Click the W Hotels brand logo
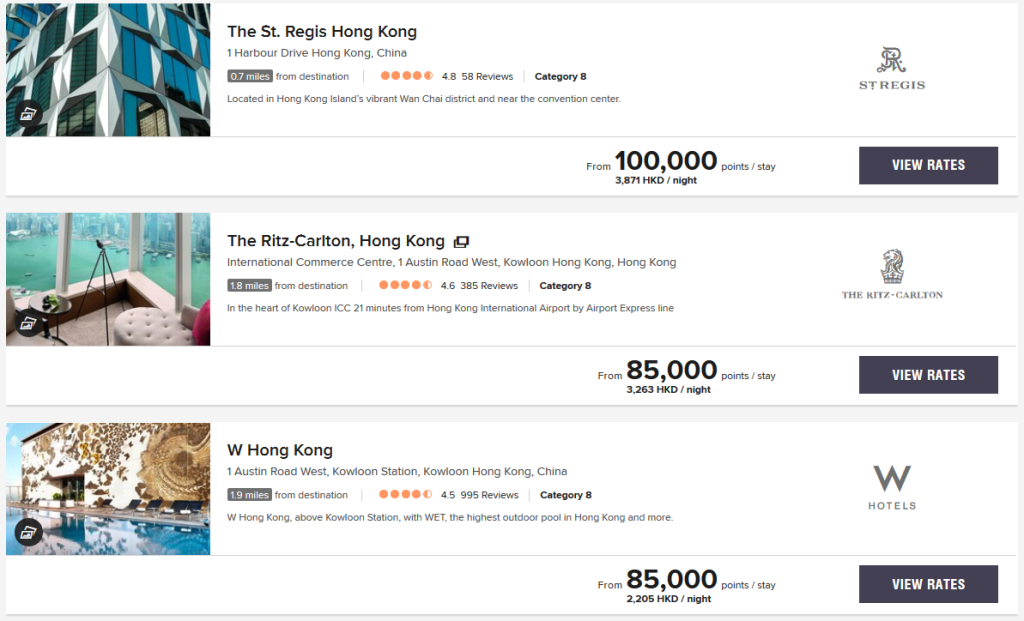This screenshot has width=1024, height=621. click(x=892, y=487)
